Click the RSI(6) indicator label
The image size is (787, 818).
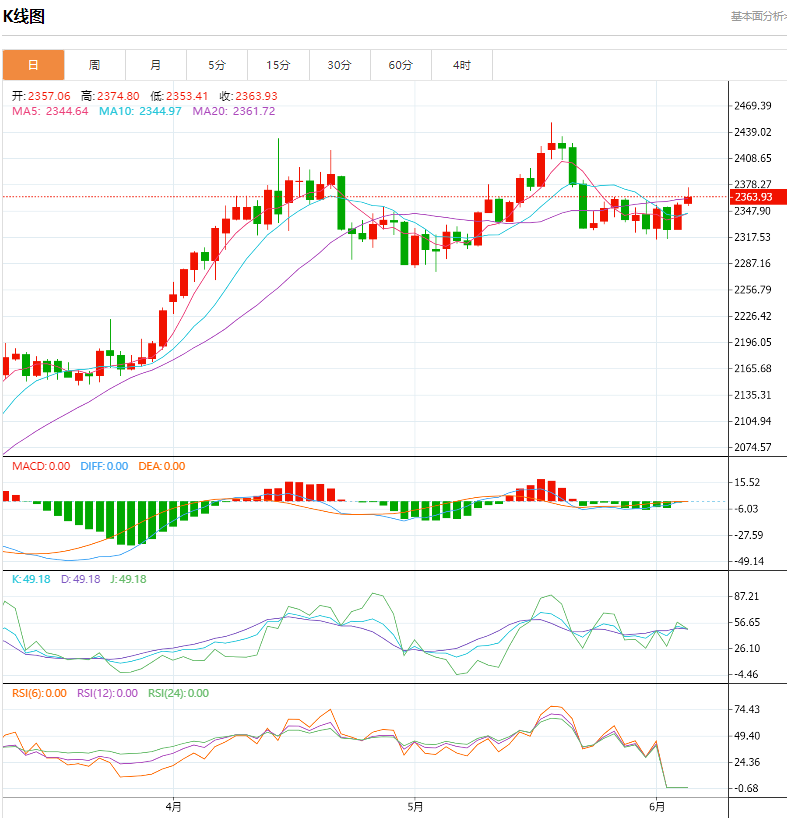40,693
